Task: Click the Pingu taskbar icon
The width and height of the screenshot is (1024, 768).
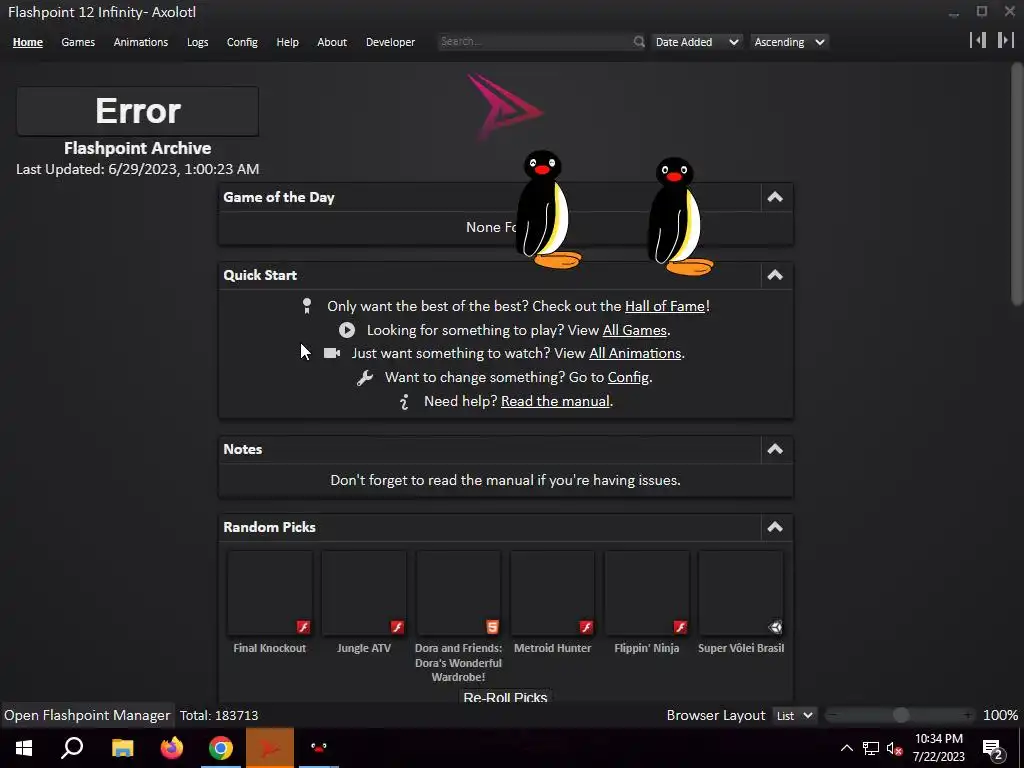Action: click(x=319, y=748)
